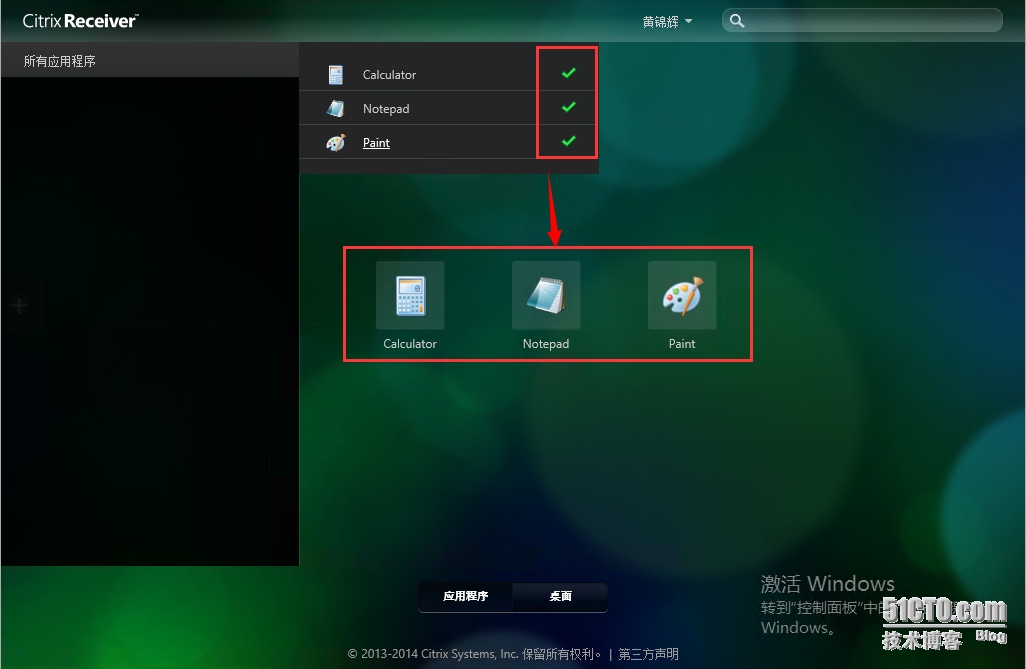Click the underlined Paint link in the list
Screen dimensions: 1026x669
(x=376, y=143)
